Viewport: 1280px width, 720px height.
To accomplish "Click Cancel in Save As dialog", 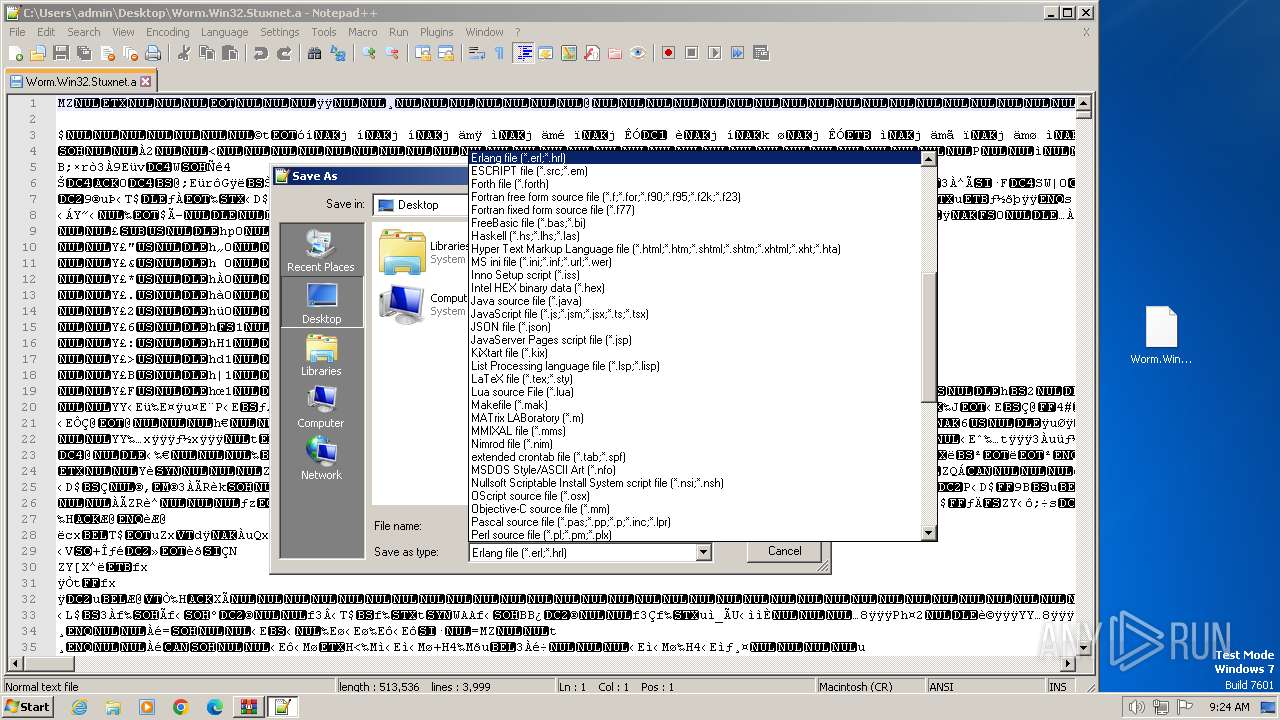I will 784,551.
